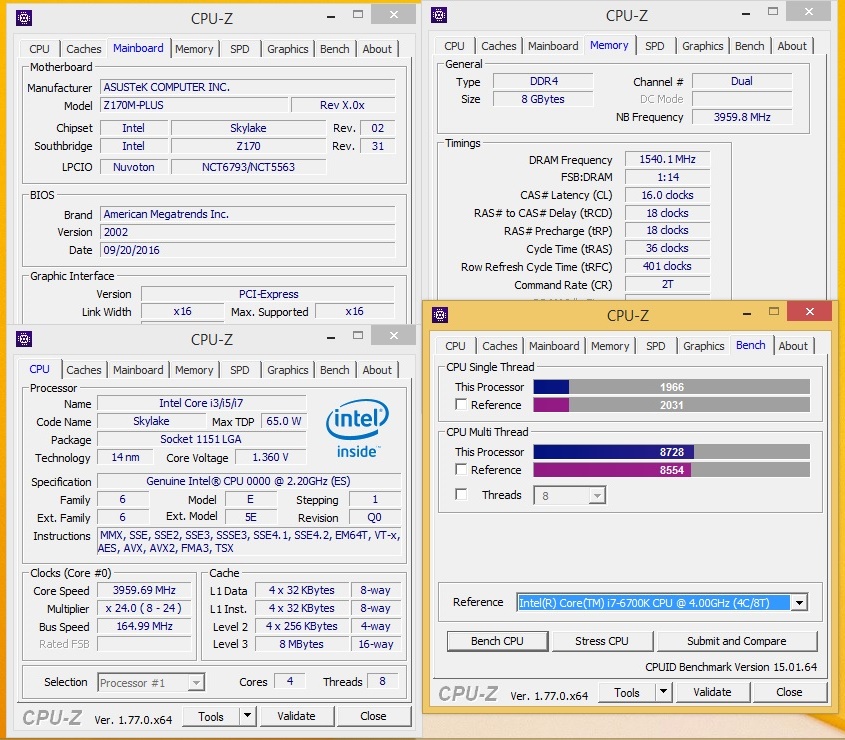Close the Mainboard CPU-Z window
The image size is (845, 740).
tap(394, 15)
